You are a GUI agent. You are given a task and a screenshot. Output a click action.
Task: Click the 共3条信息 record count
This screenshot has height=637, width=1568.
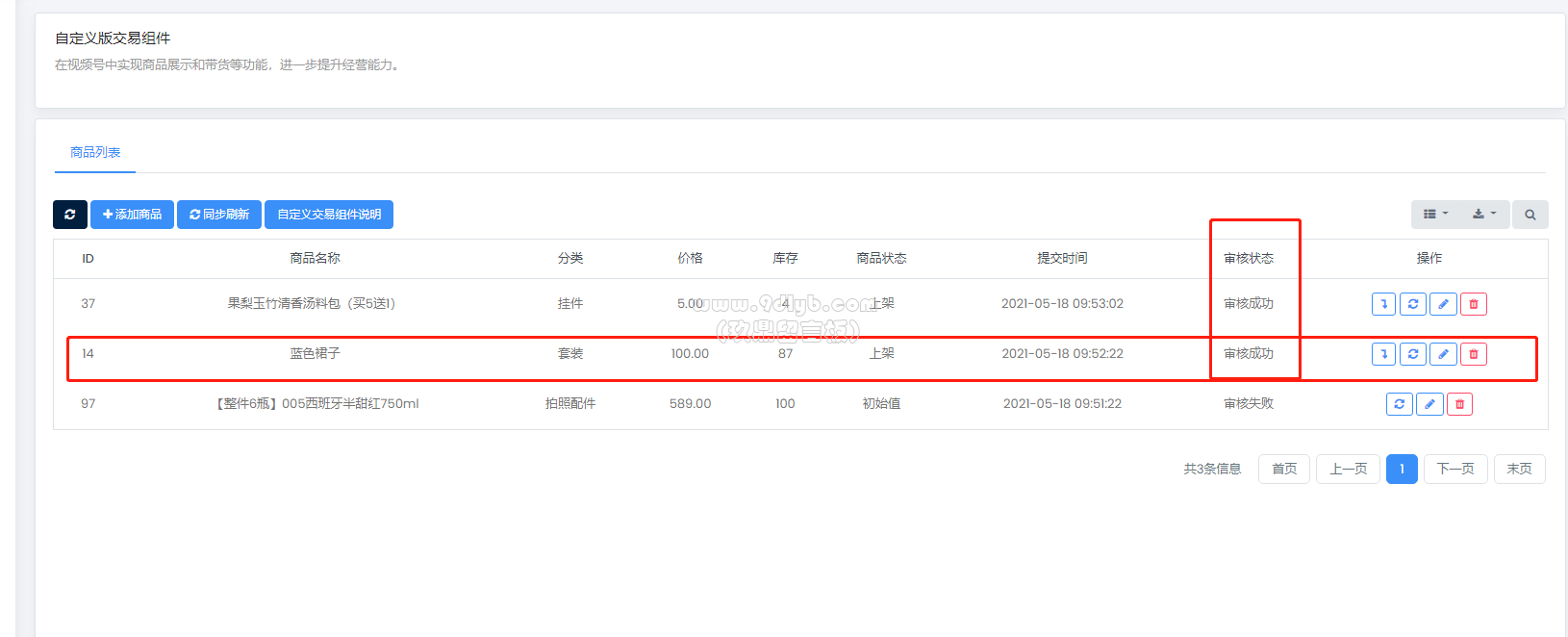tap(1212, 469)
